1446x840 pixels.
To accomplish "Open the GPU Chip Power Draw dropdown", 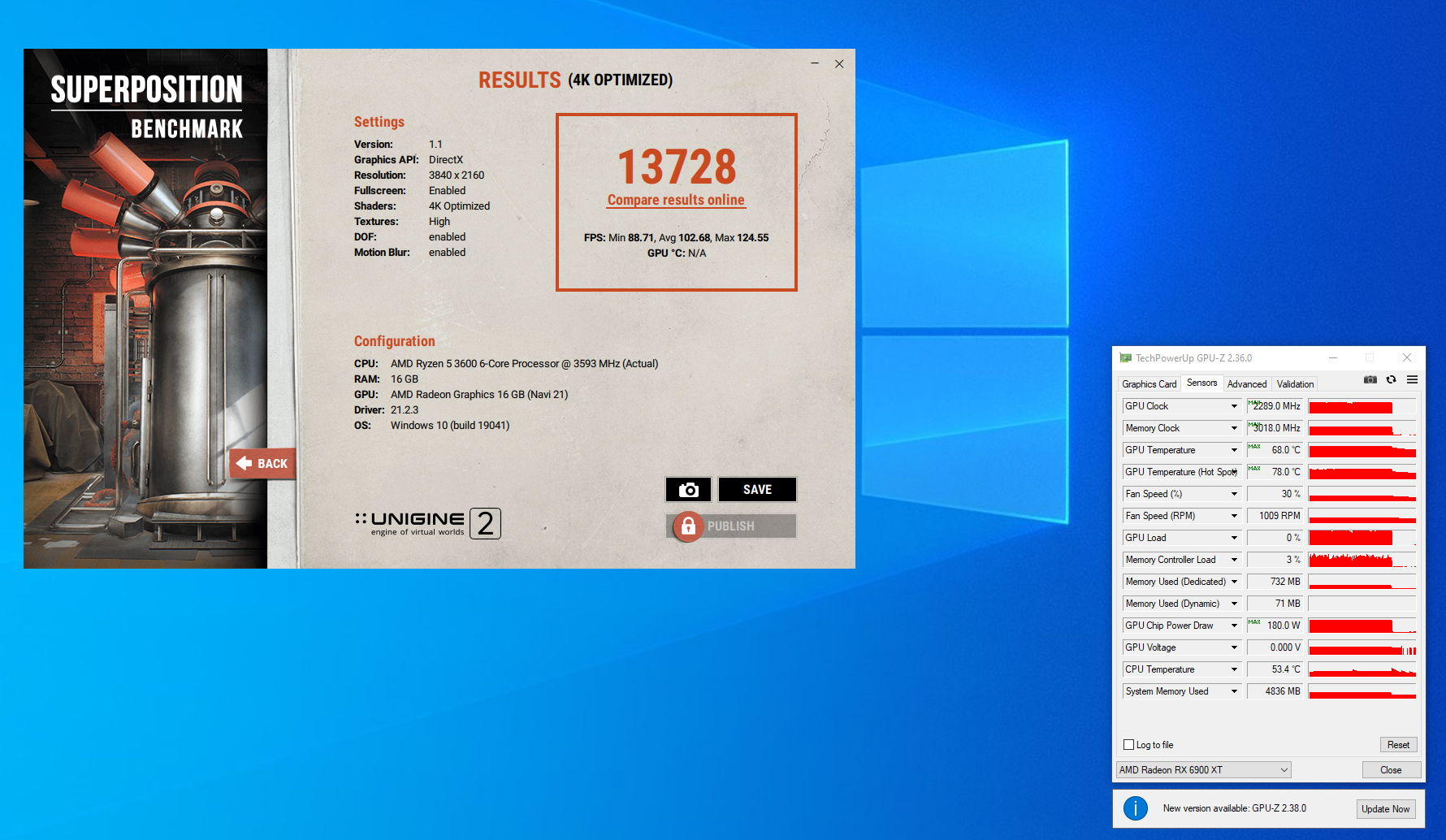I will [1234, 626].
